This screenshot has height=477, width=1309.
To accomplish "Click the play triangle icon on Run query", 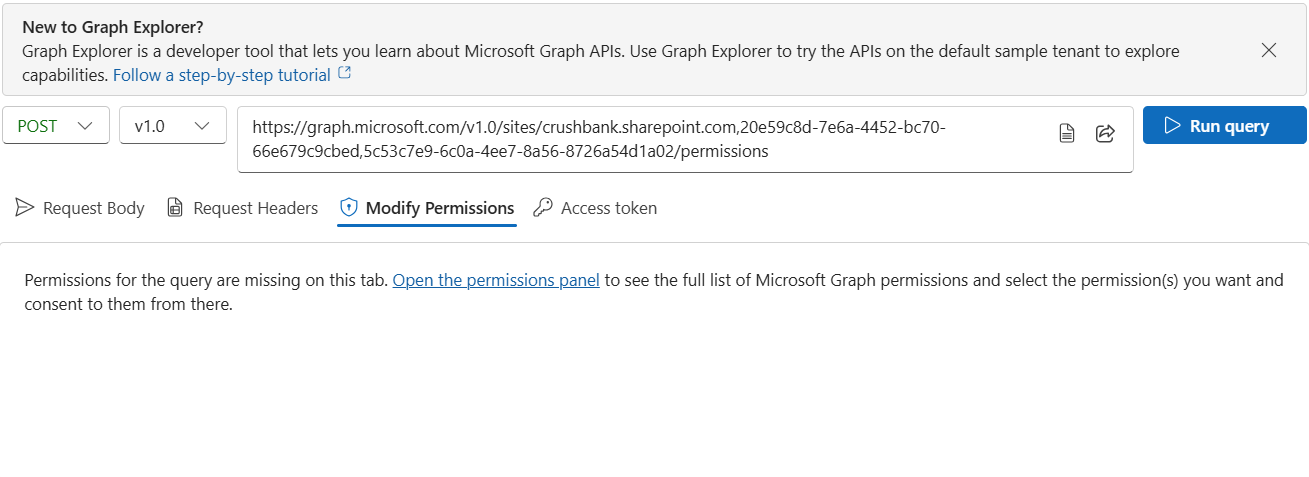I will 1173,126.
